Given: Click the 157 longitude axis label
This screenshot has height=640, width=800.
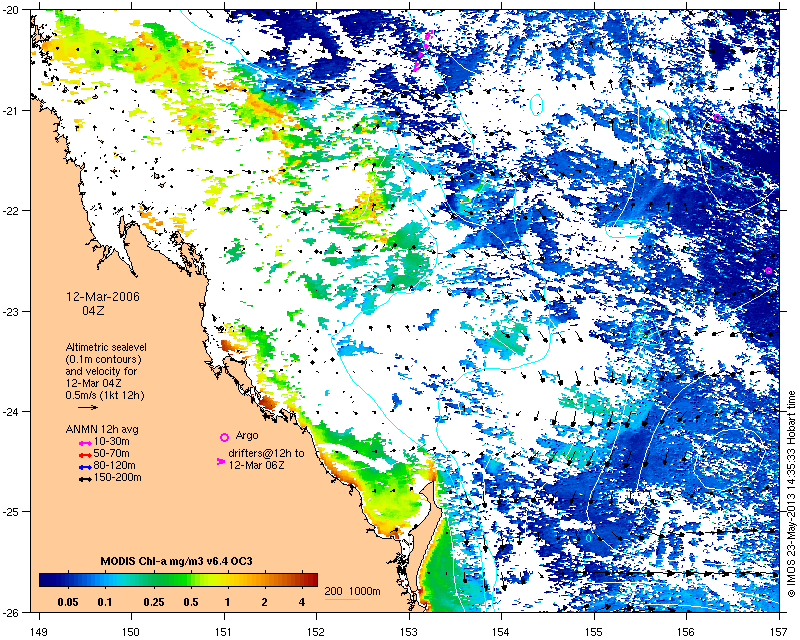Looking at the screenshot, I should pyautogui.click(x=779, y=631).
